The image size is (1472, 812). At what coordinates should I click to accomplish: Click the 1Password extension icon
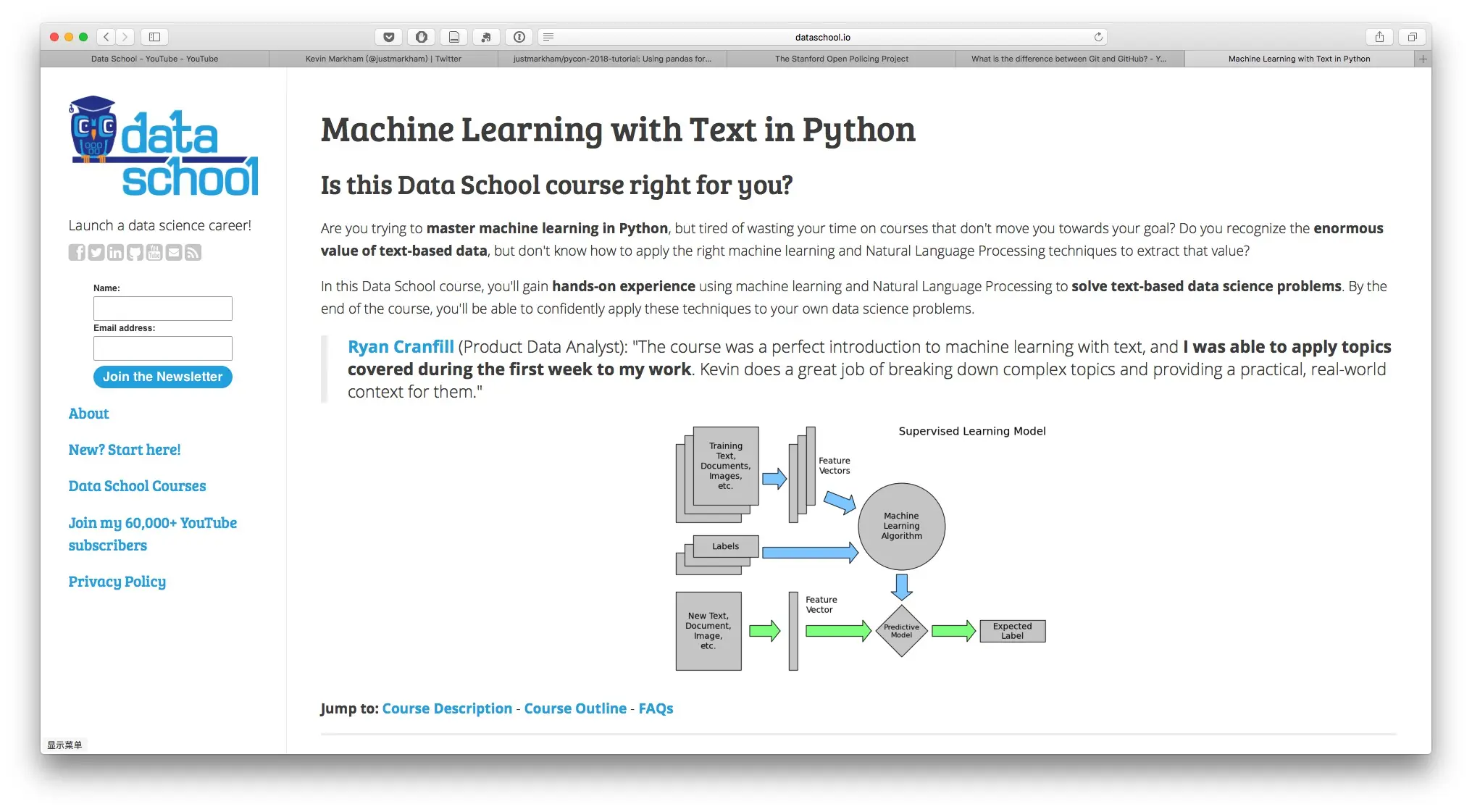[519, 37]
